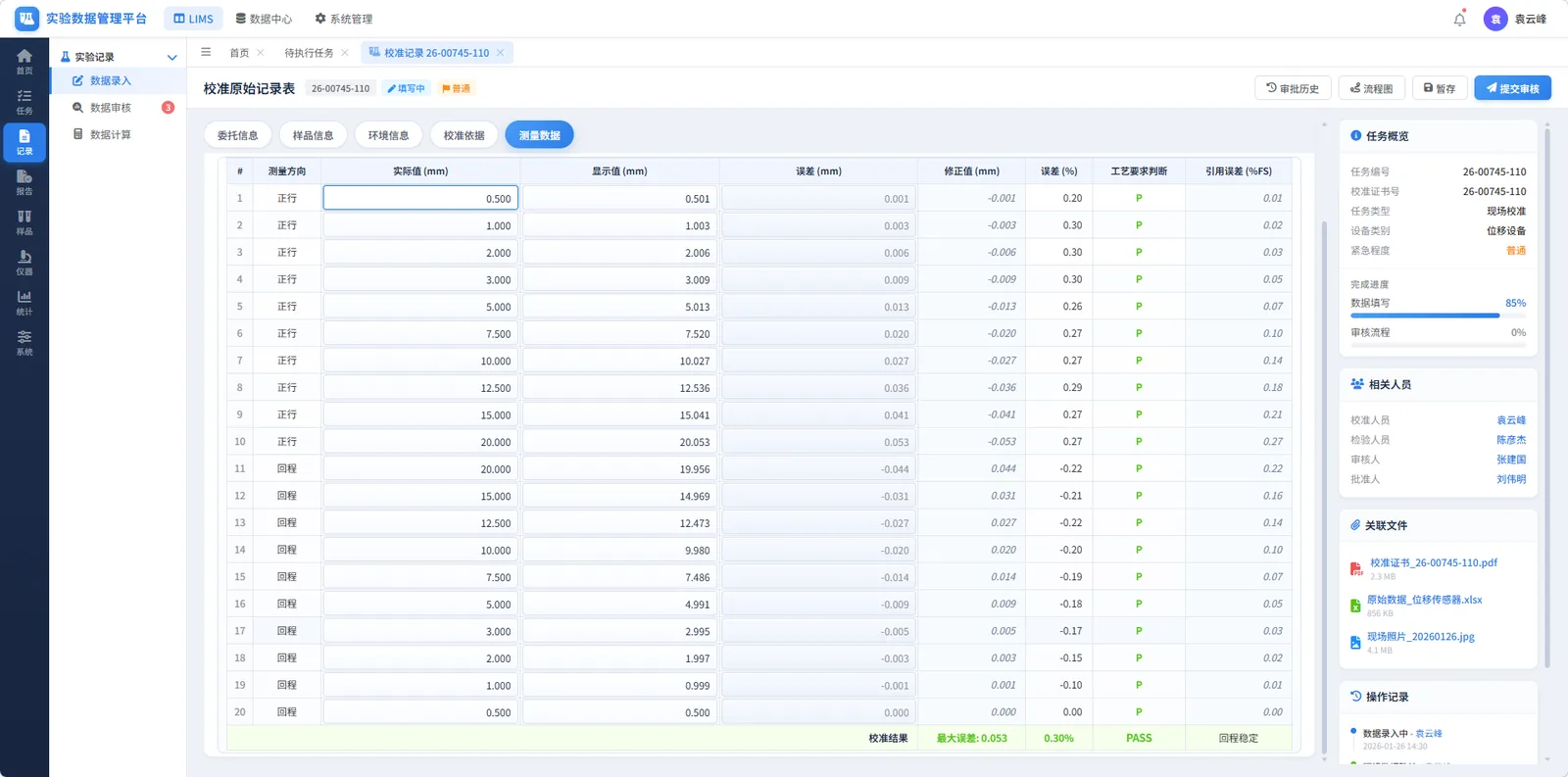
Task: Open the 统计 statistics sidebar icon
Action: click(24, 303)
